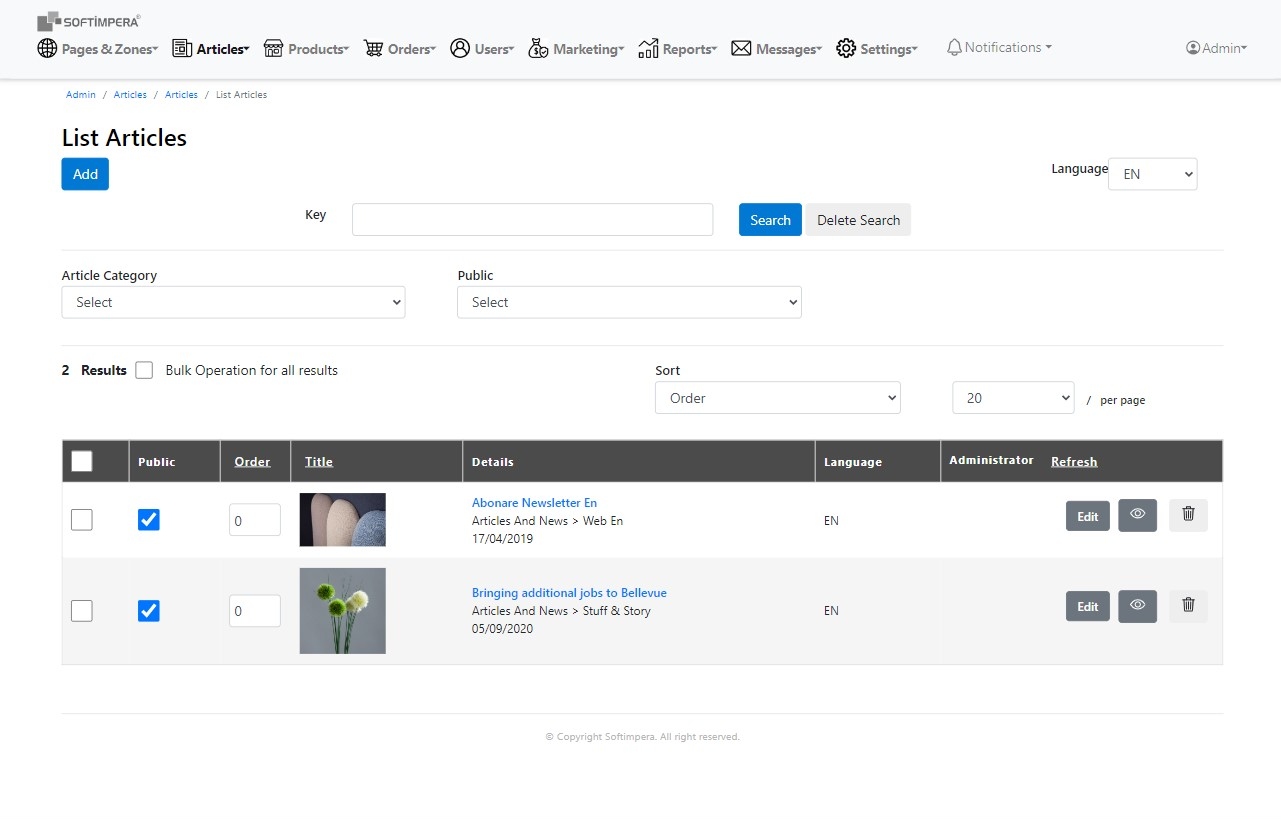Click the Softimpera logo
This screenshot has height=820, width=1281.
[88, 21]
